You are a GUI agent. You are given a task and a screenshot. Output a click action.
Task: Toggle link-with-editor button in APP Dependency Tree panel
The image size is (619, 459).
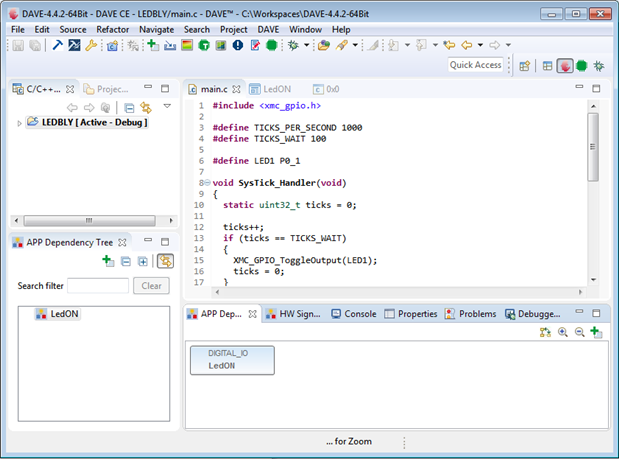point(164,261)
